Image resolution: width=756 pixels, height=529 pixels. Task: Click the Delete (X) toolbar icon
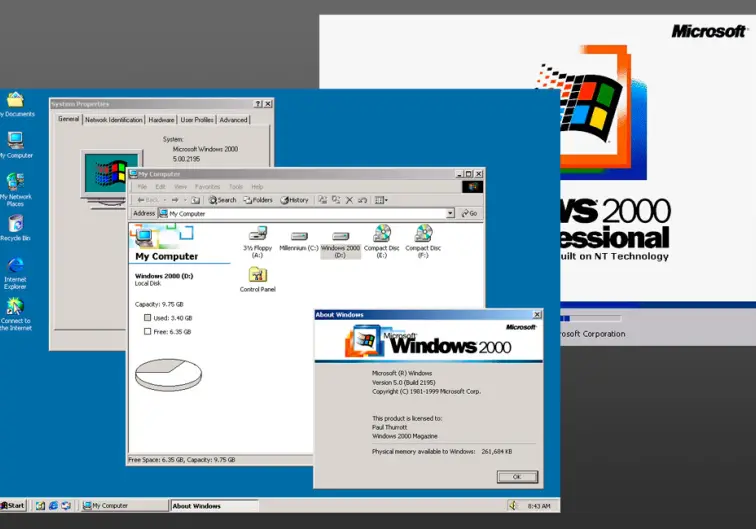(x=349, y=200)
